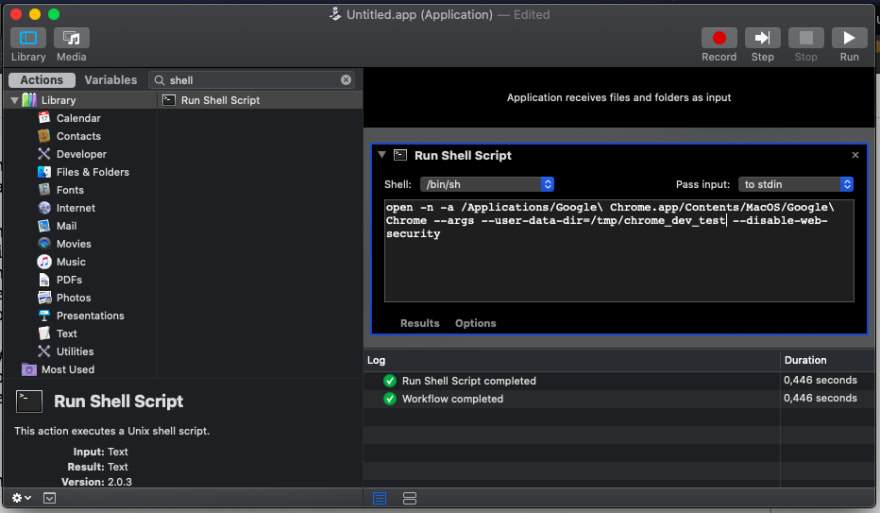Screen dimensions: 880x513
Task: Select Presentations category icon
Action: tap(44, 315)
